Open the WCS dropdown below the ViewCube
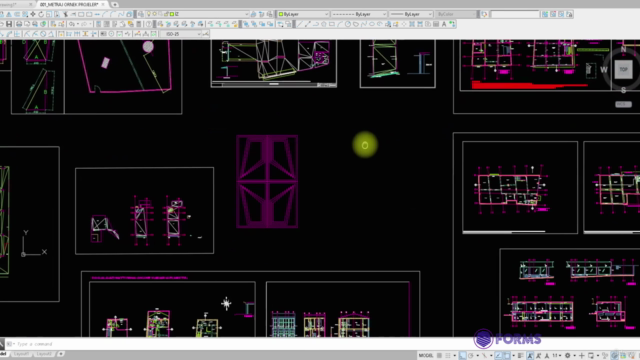 [623, 104]
